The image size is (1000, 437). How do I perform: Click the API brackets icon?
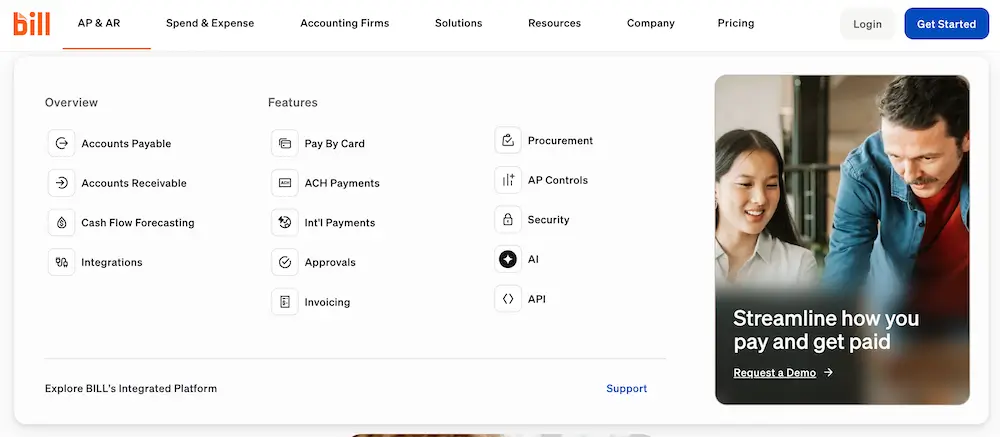coord(508,299)
